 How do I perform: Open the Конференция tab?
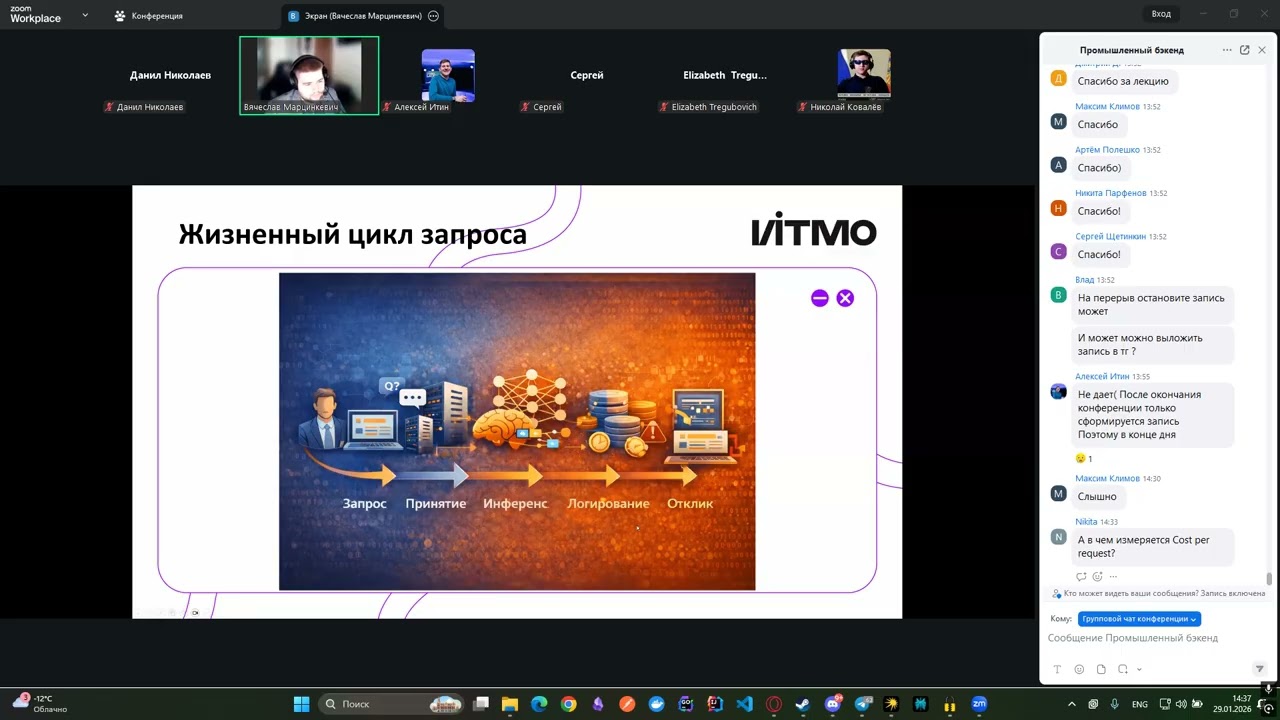(148, 15)
